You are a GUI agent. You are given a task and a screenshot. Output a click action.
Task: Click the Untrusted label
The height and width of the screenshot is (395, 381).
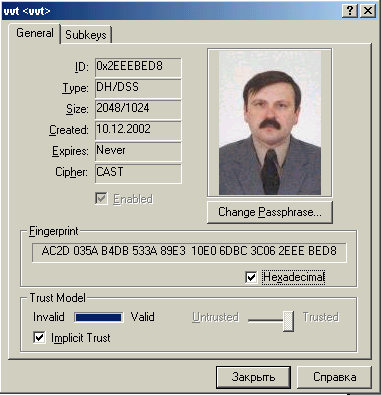point(215,317)
